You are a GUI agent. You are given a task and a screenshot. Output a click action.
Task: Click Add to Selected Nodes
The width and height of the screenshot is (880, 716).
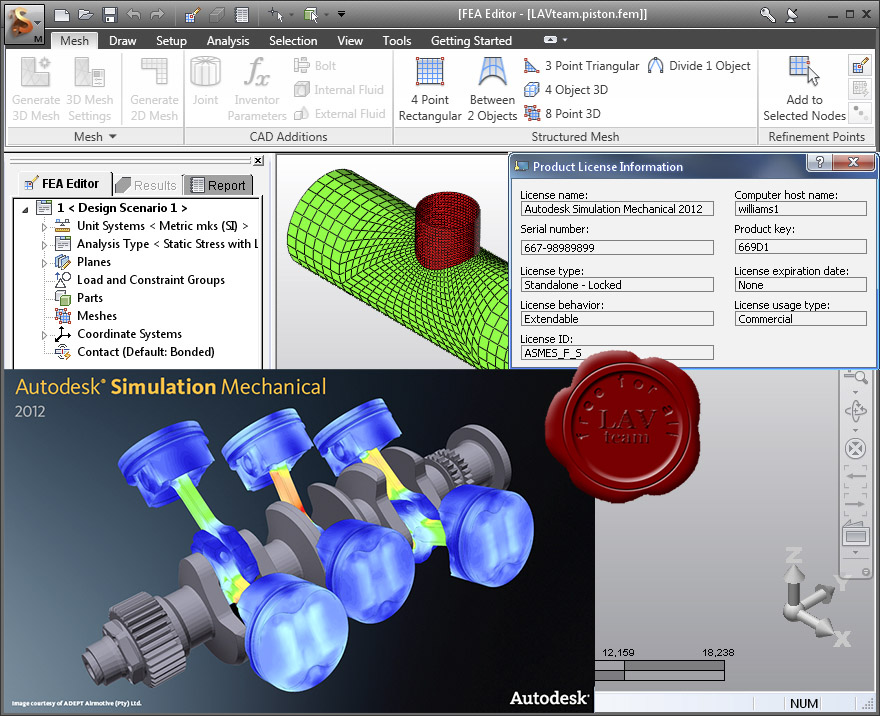coord(804,89)
